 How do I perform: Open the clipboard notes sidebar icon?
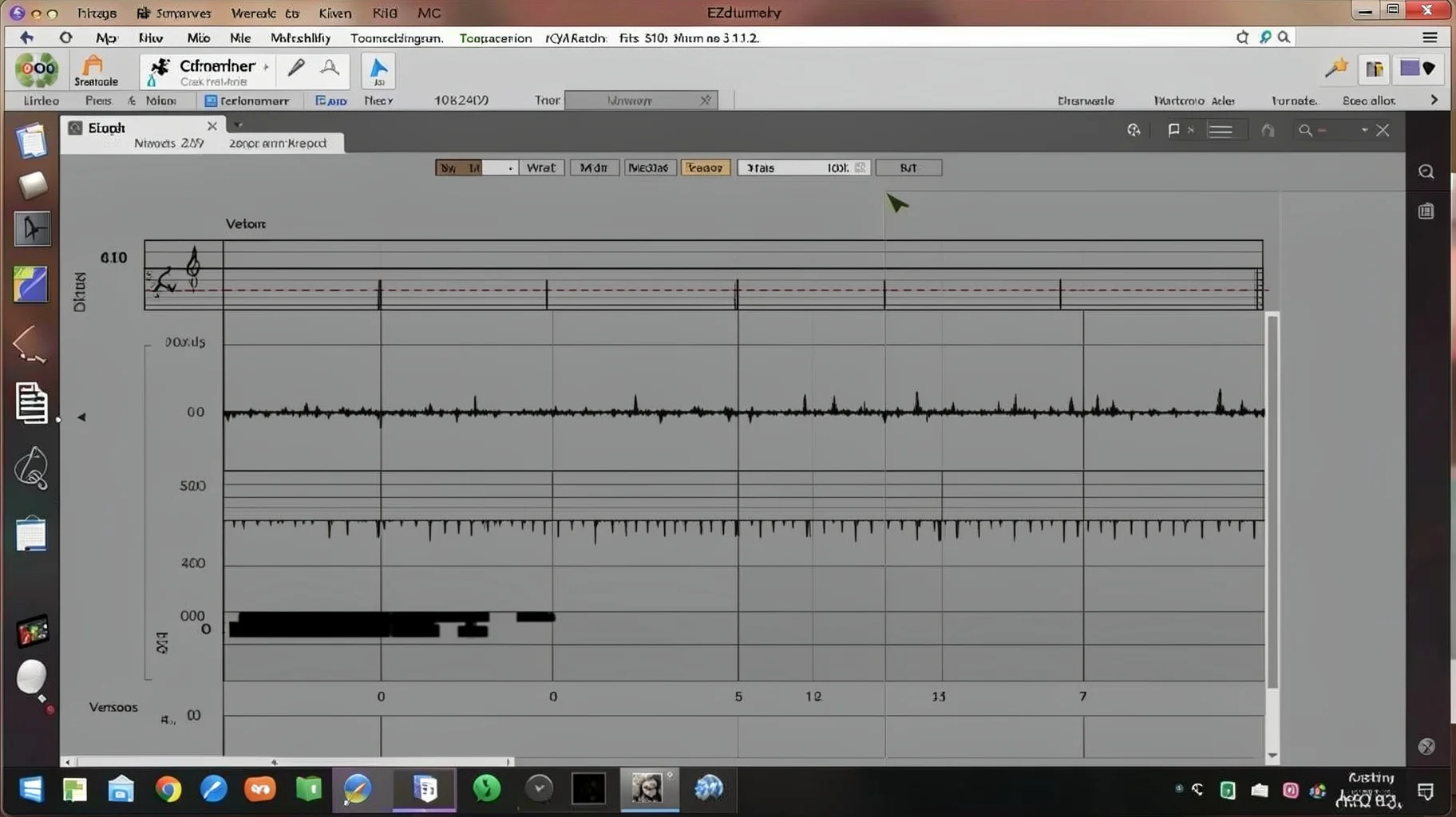32,534
